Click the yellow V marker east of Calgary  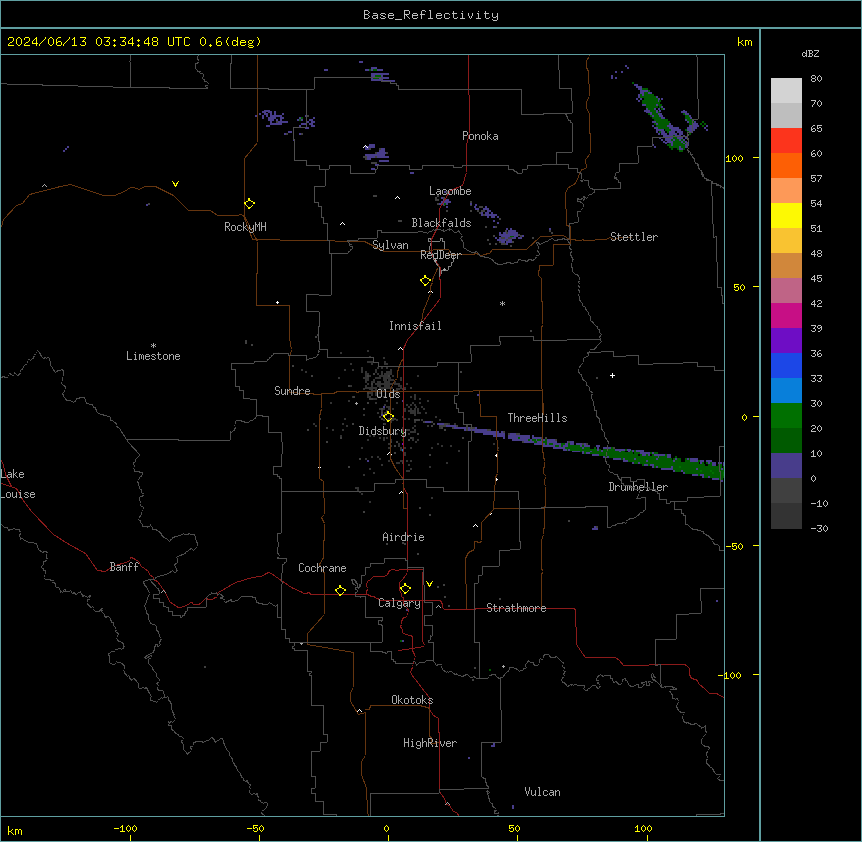429,584
